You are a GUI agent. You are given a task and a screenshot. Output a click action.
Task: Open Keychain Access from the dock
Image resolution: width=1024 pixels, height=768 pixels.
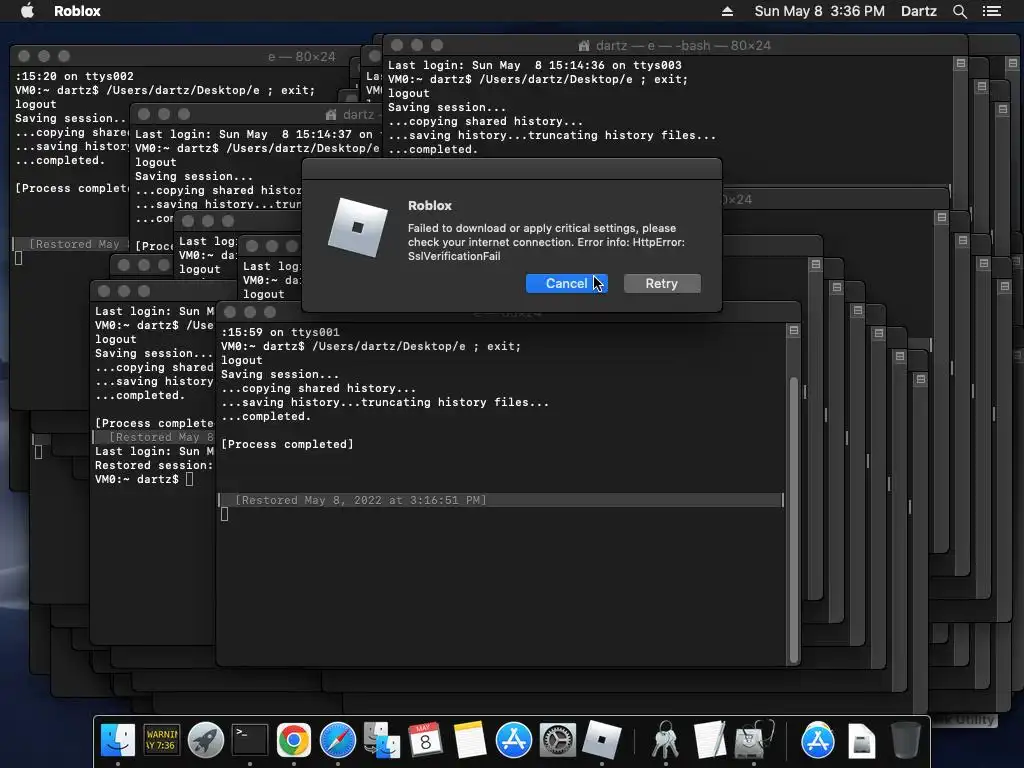[x=665, y=740]
